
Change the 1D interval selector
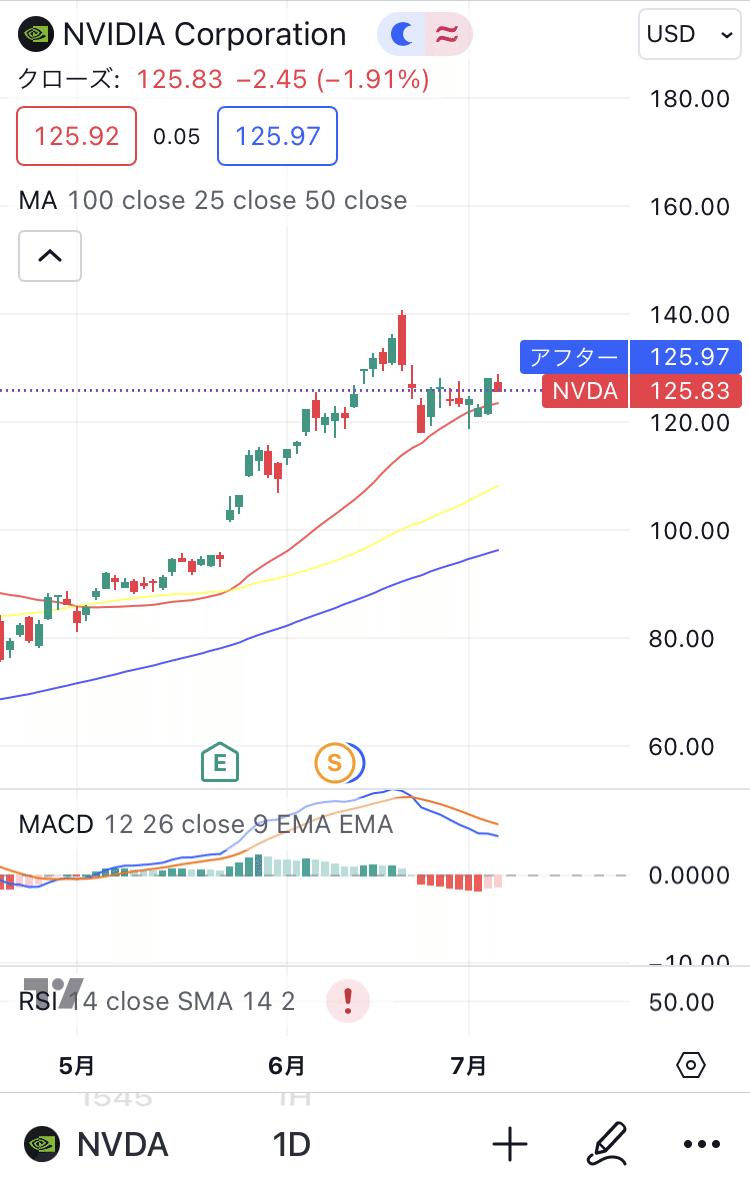tap(291, 1145)
